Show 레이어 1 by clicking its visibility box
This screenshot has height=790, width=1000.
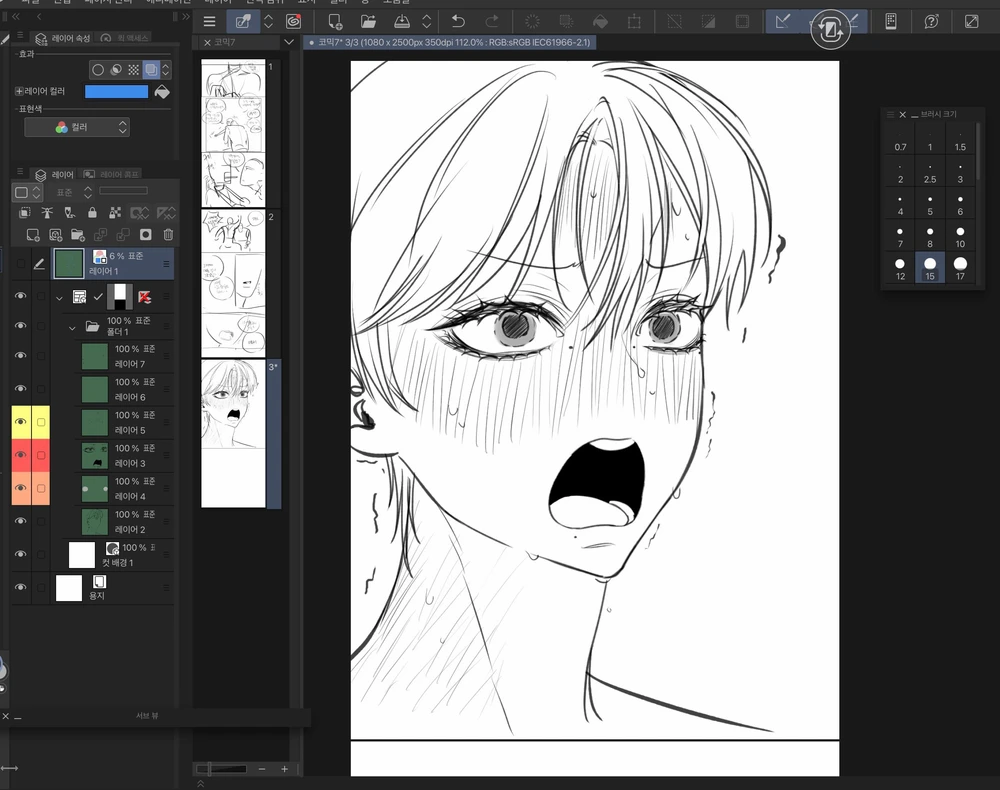[20, 263]
